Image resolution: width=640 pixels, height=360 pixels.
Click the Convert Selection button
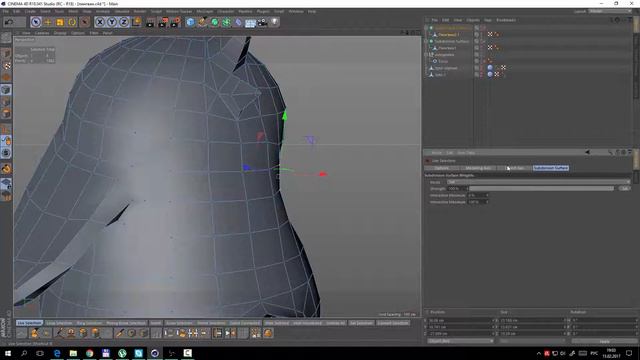pos(393,323)
